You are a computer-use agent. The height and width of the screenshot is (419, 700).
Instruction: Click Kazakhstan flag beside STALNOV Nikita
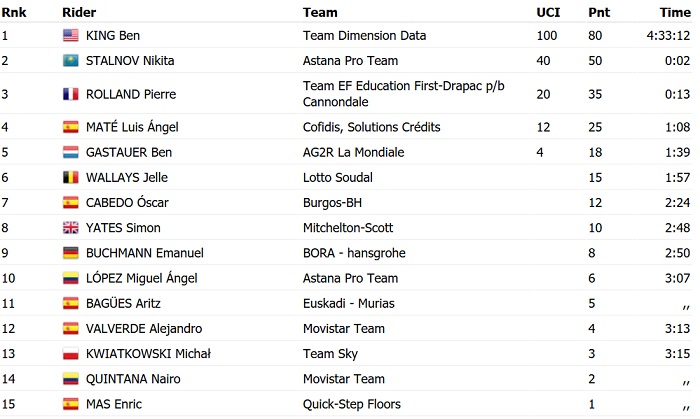70,61
